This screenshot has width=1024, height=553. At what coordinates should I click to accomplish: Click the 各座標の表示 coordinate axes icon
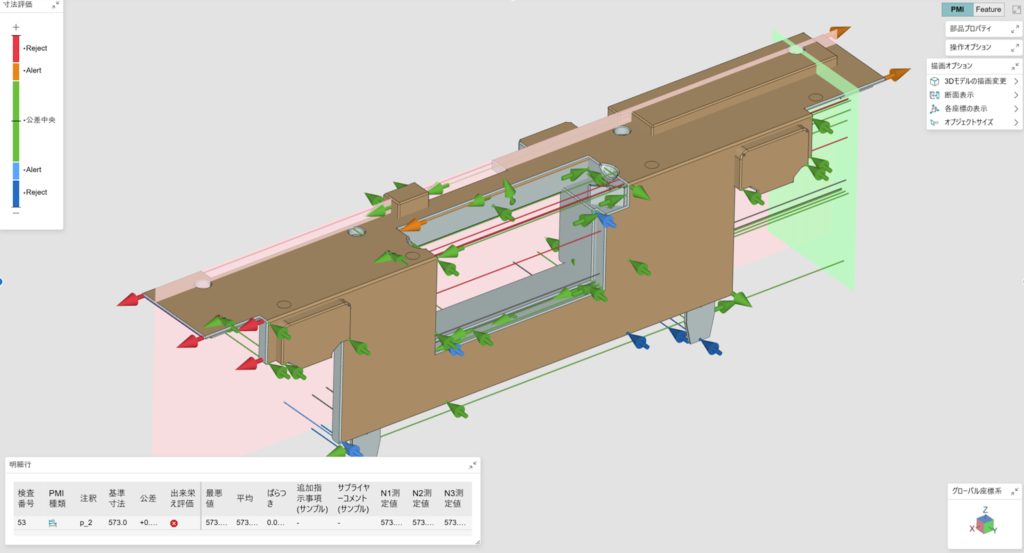(935, 108)
